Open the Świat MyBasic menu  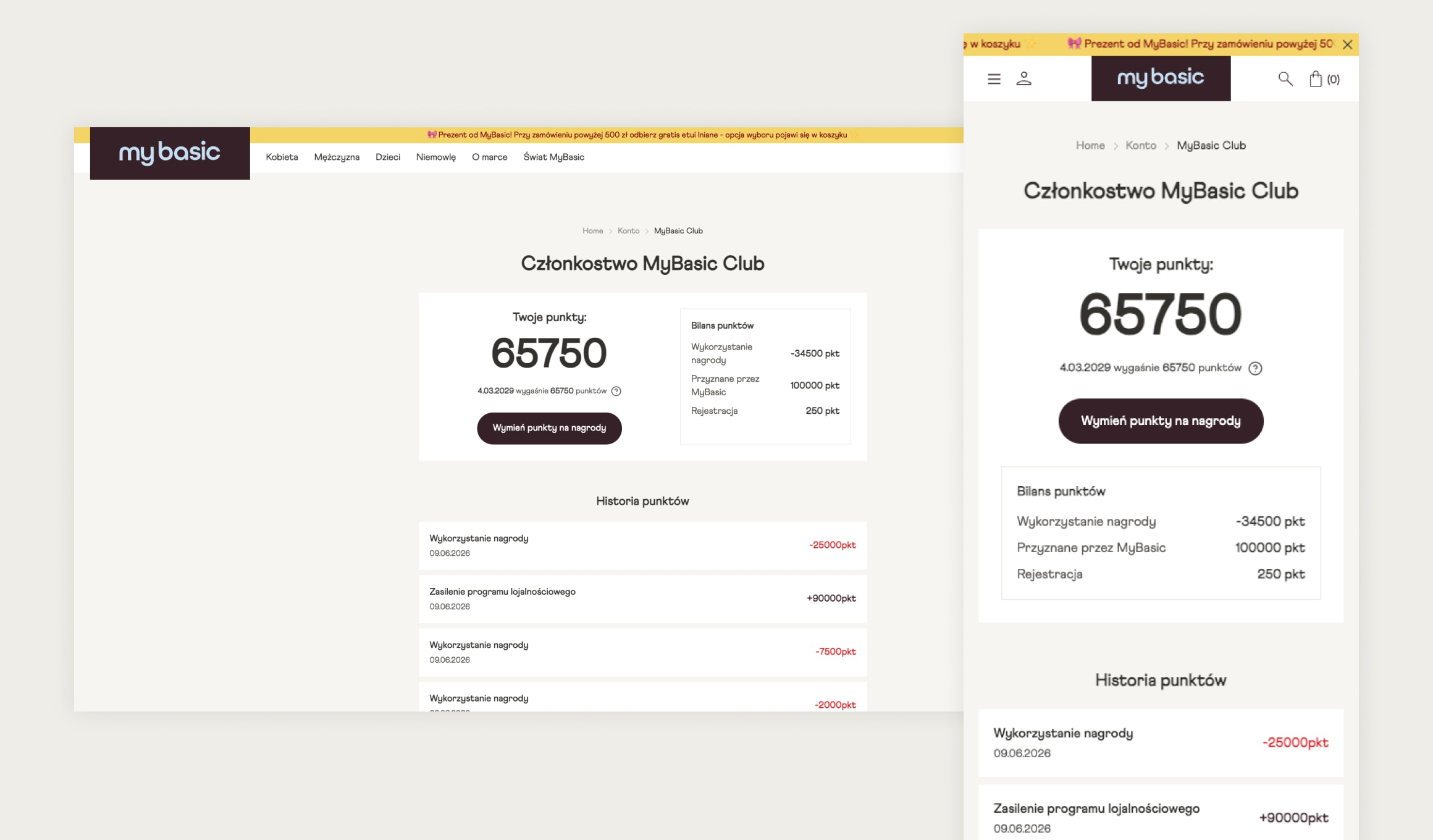[x=554, y=157]
